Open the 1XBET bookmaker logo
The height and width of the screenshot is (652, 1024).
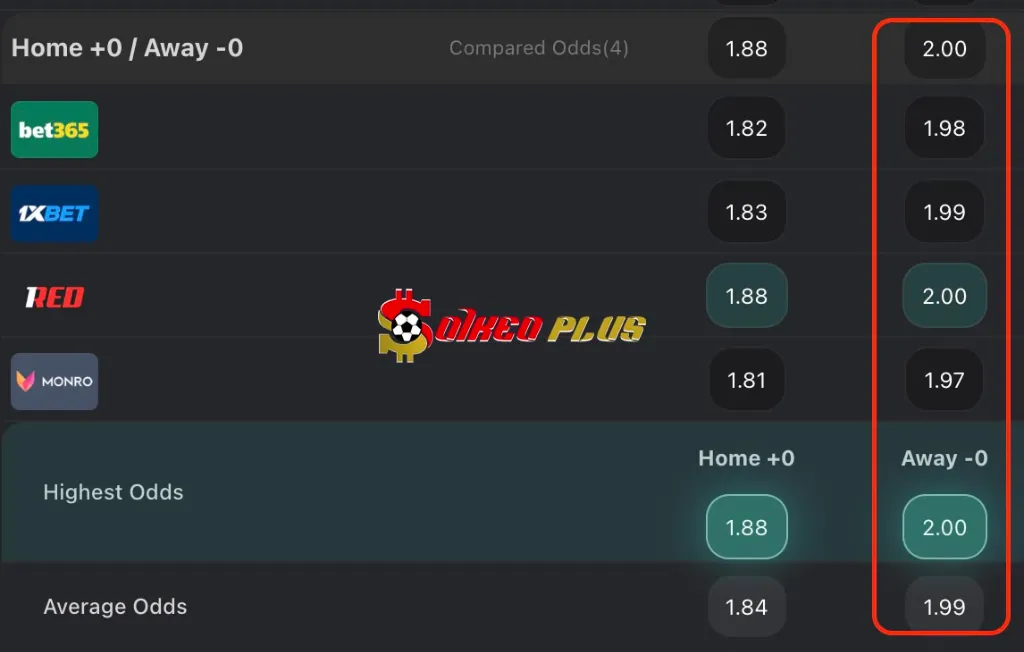point(54,213)
